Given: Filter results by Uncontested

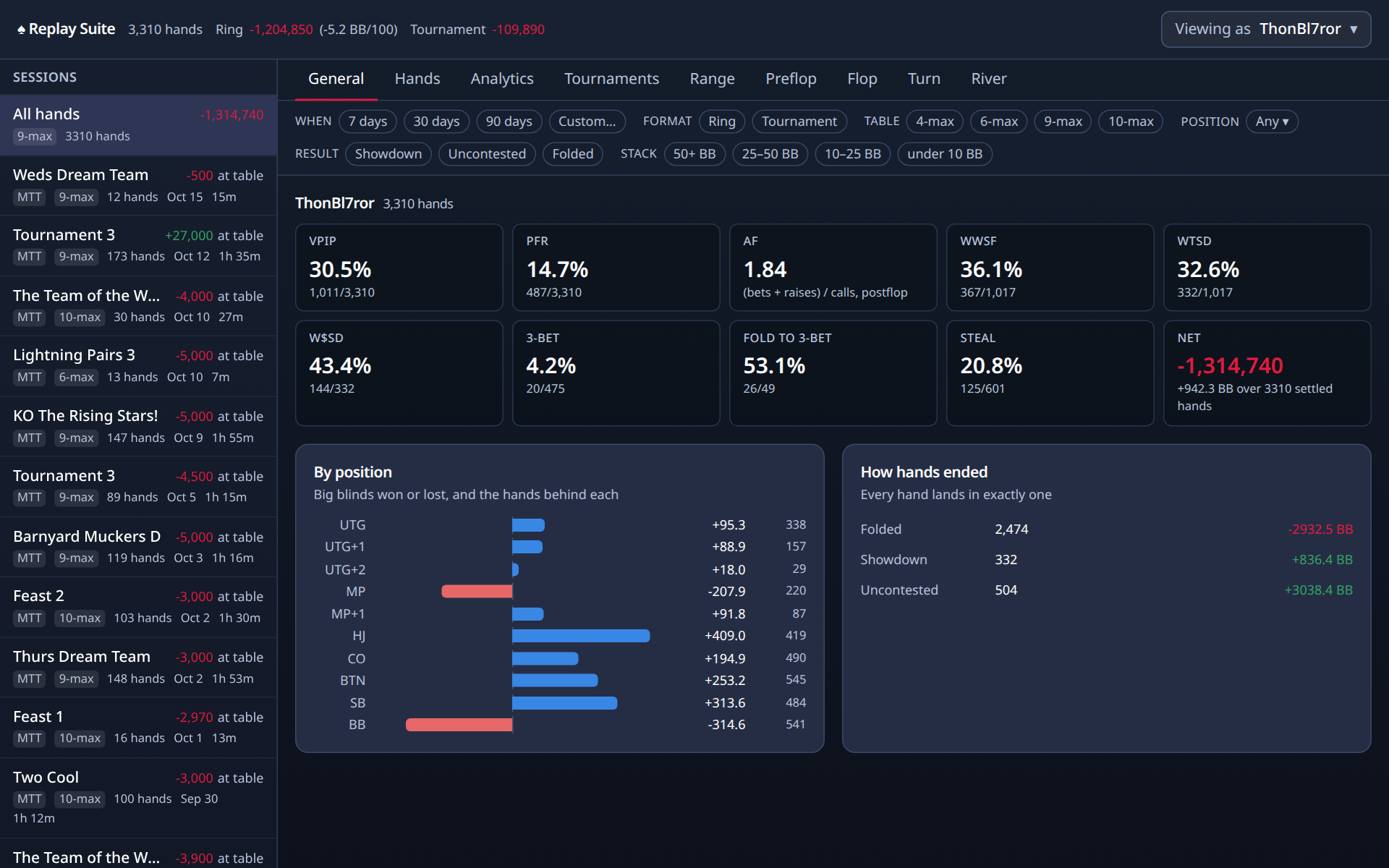Looking at the screenshot, I should pos(487,154).
